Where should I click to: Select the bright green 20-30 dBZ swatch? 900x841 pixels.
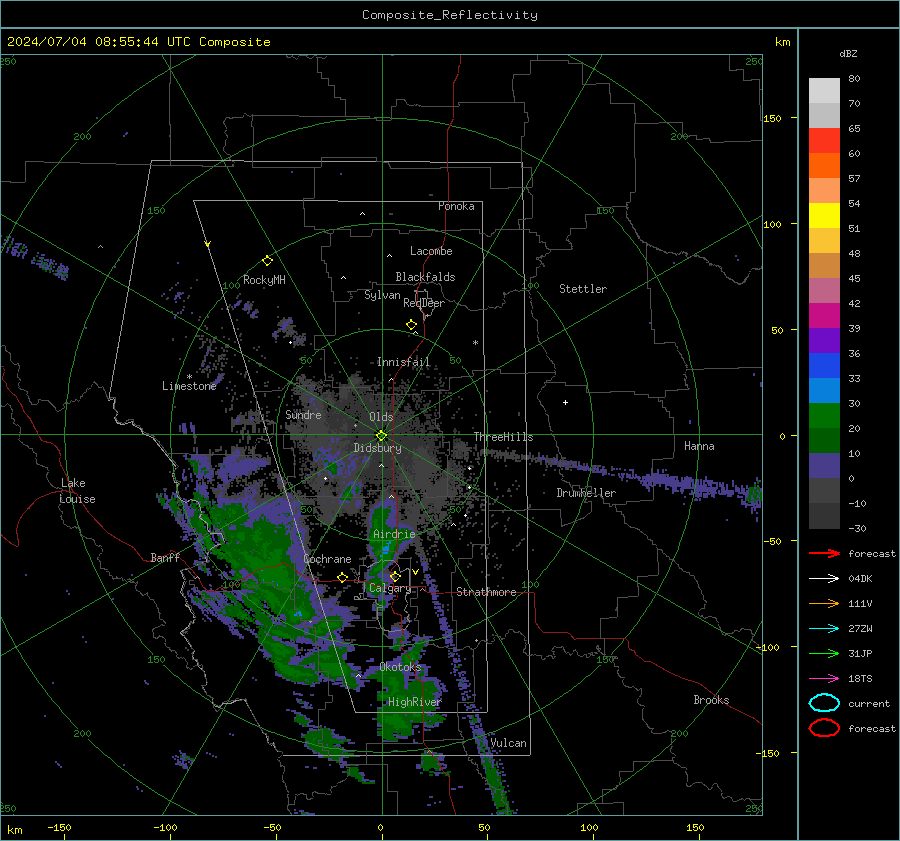(x=824, y=416)
